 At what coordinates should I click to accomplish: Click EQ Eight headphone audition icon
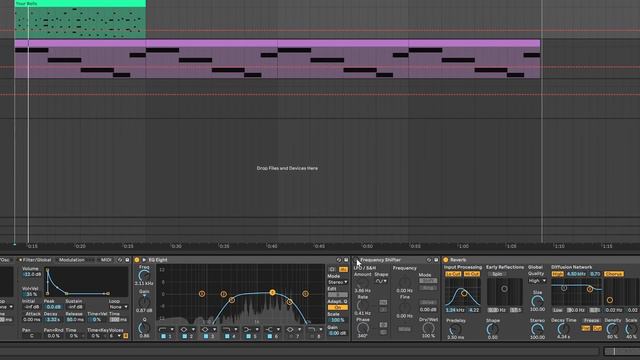tap(332, 269)
